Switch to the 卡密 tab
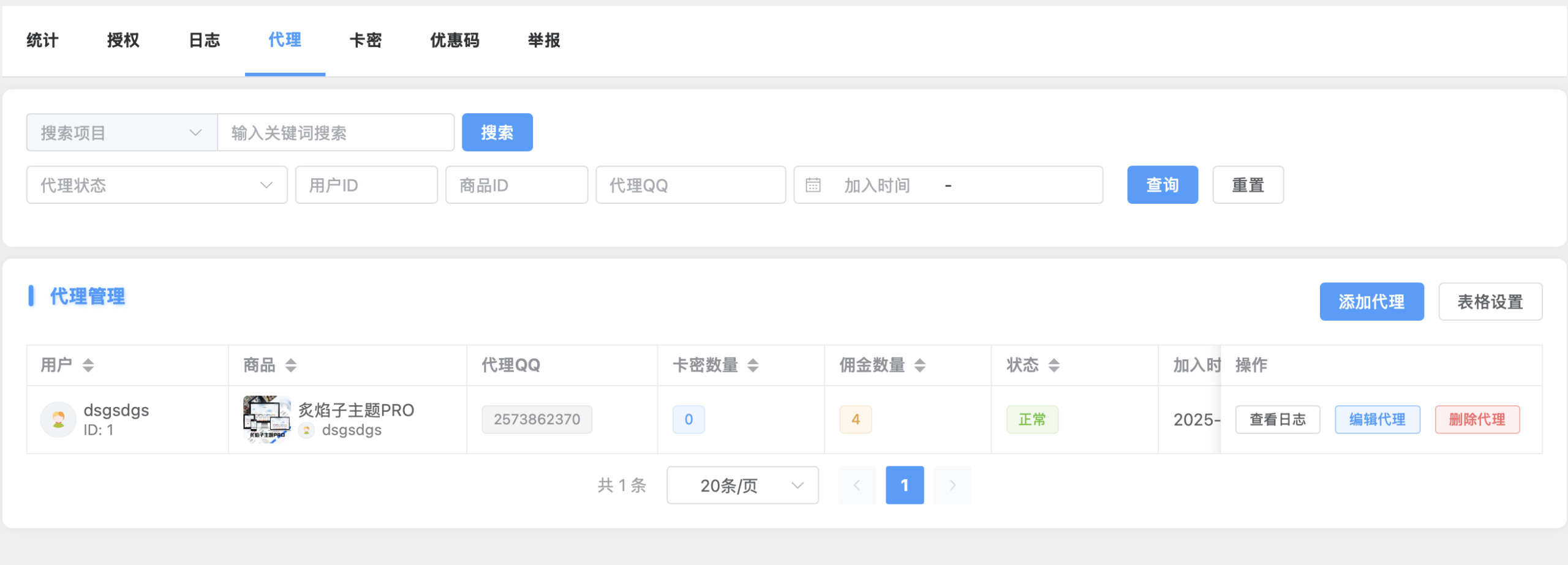The image size is (1568, 565). click(x=366, y=40)
